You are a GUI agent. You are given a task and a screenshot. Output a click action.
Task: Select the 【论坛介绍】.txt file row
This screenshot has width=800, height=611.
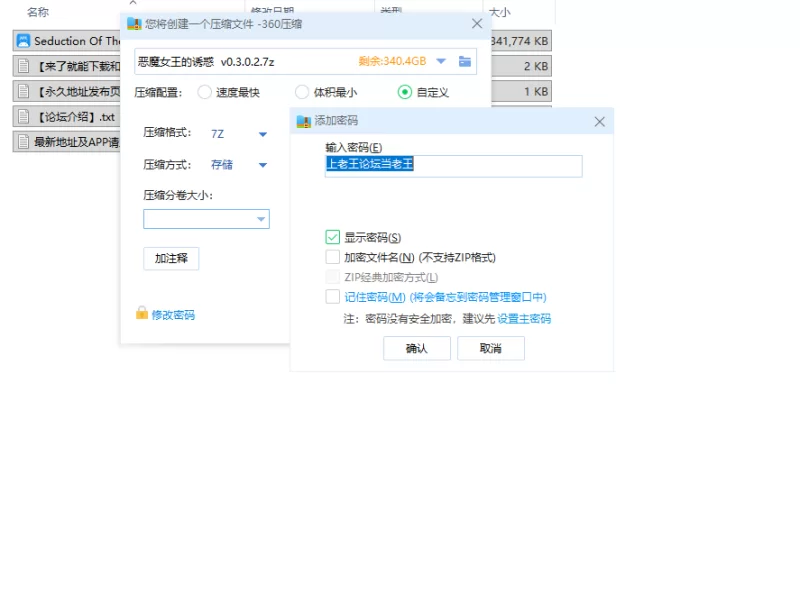(x=66, y=117)
